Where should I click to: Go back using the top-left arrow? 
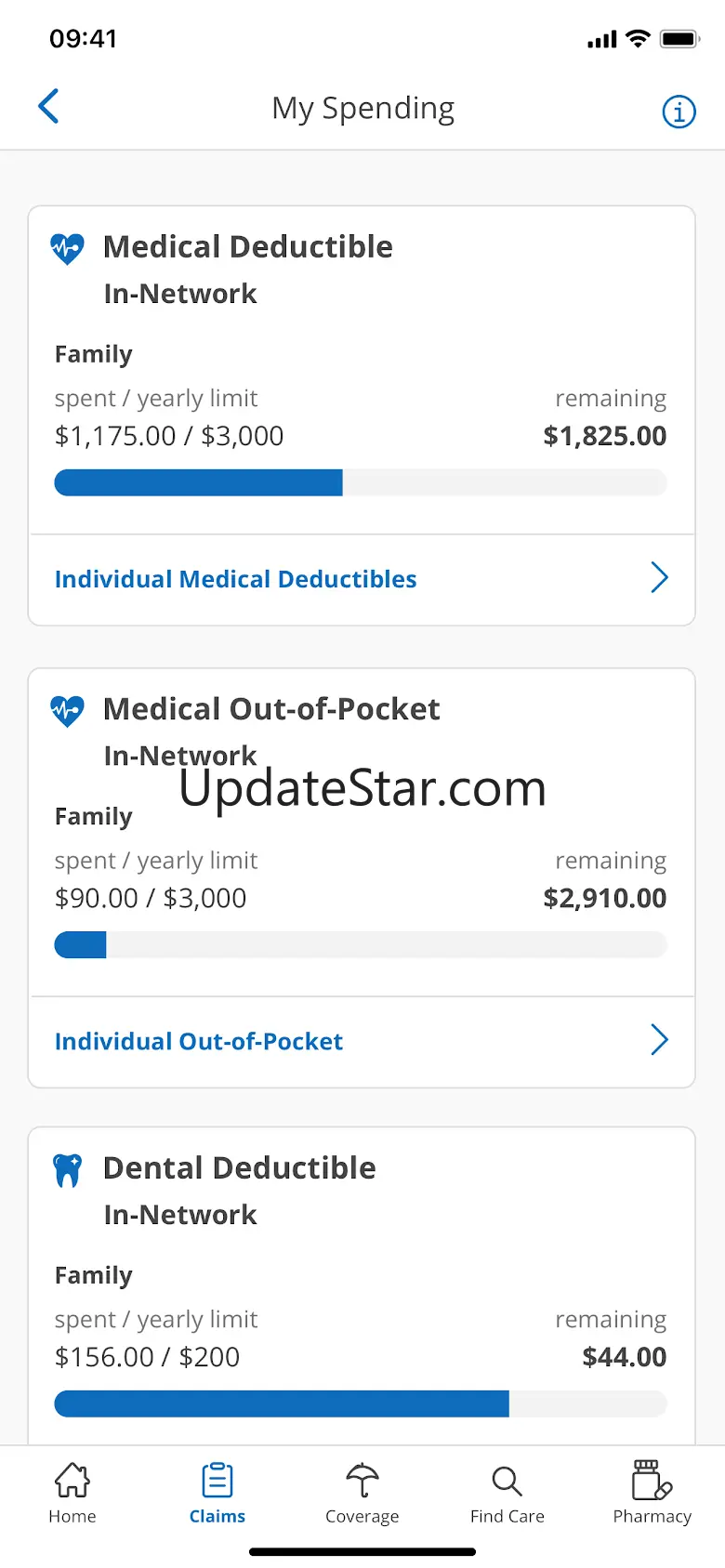coord(48,107)
